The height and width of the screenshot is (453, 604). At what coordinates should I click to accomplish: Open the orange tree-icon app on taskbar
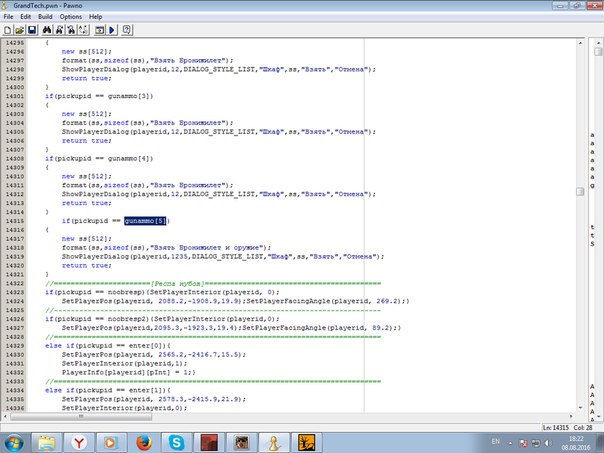[307, 443]
